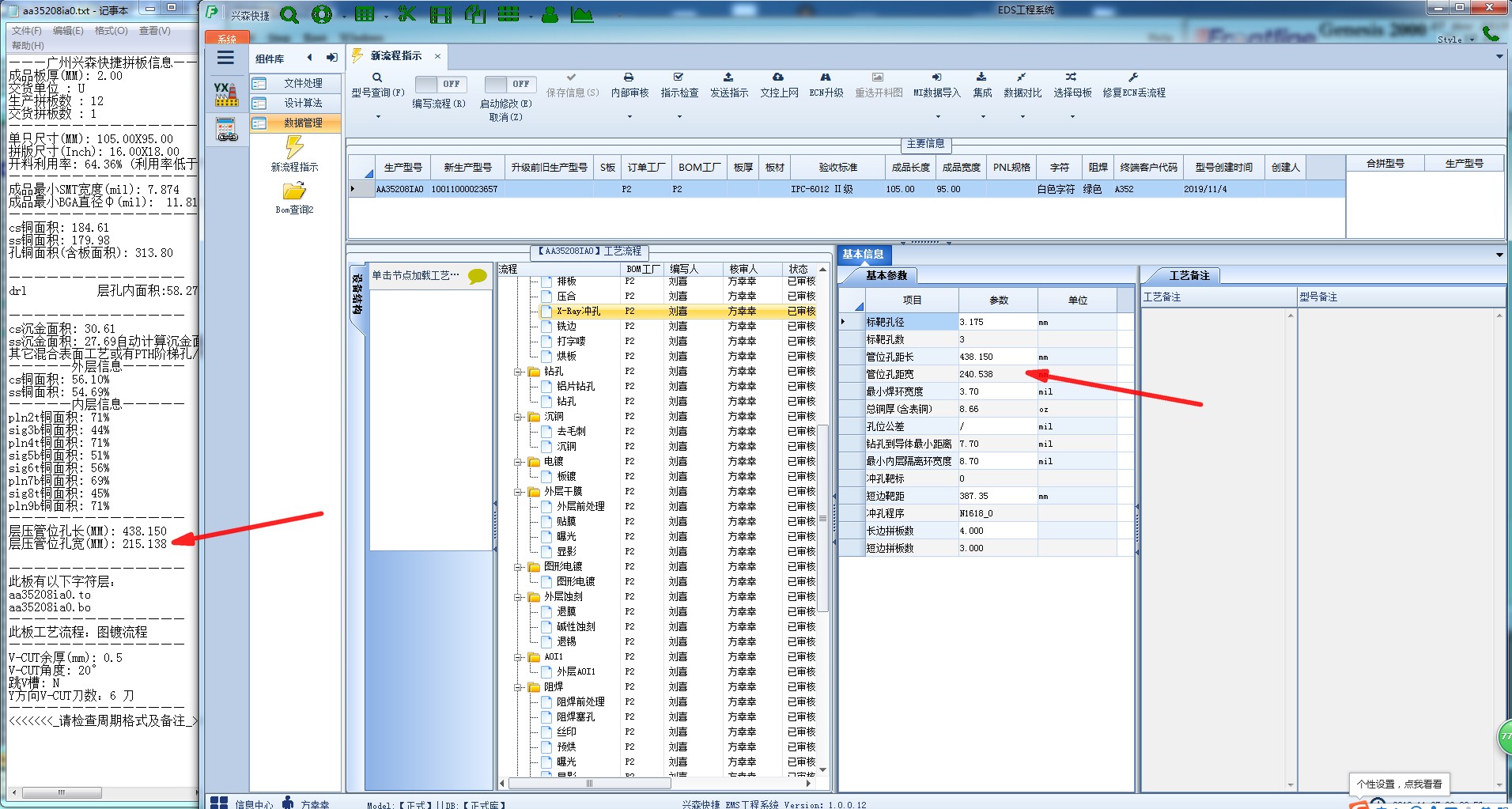Select the 基本信息 tab

click(863, 255)
